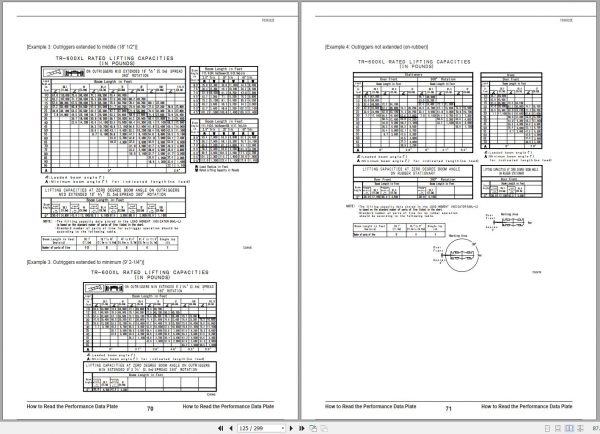The height and width of the screenshot is (434, 600).
Task: Switch to single page view
Action: pyautogui.click(x=547, y=428)
